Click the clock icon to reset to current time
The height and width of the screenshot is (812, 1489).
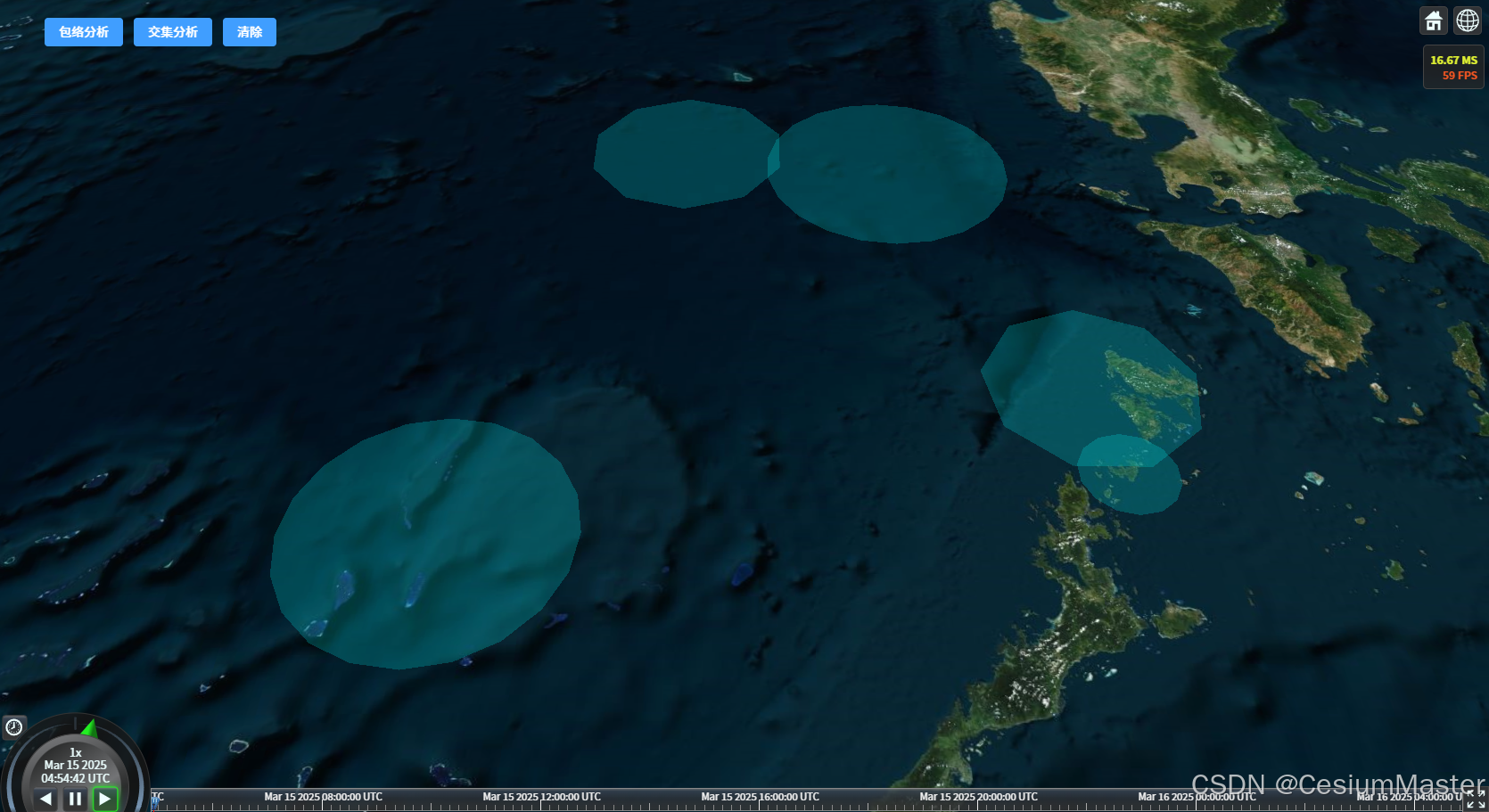click(x=14, y=727)
